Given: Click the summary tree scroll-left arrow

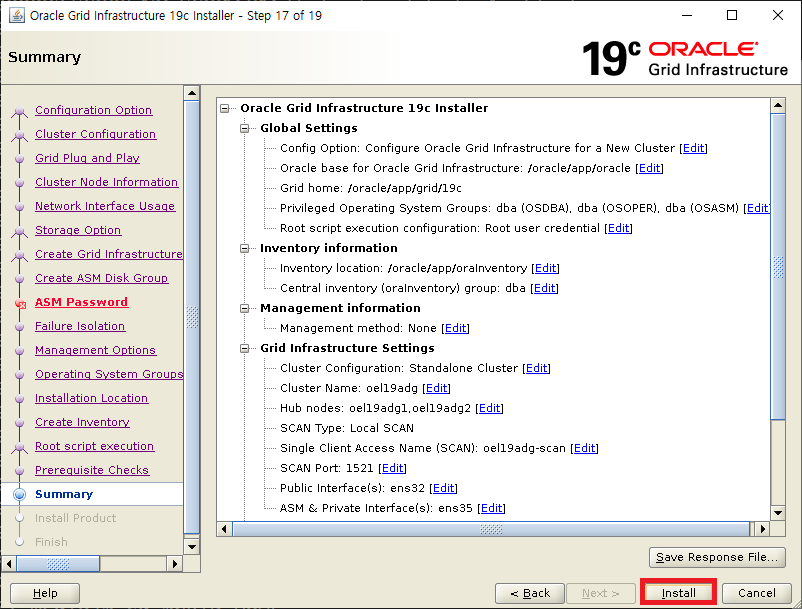Looking at the screenshot, I should [224, 529].
